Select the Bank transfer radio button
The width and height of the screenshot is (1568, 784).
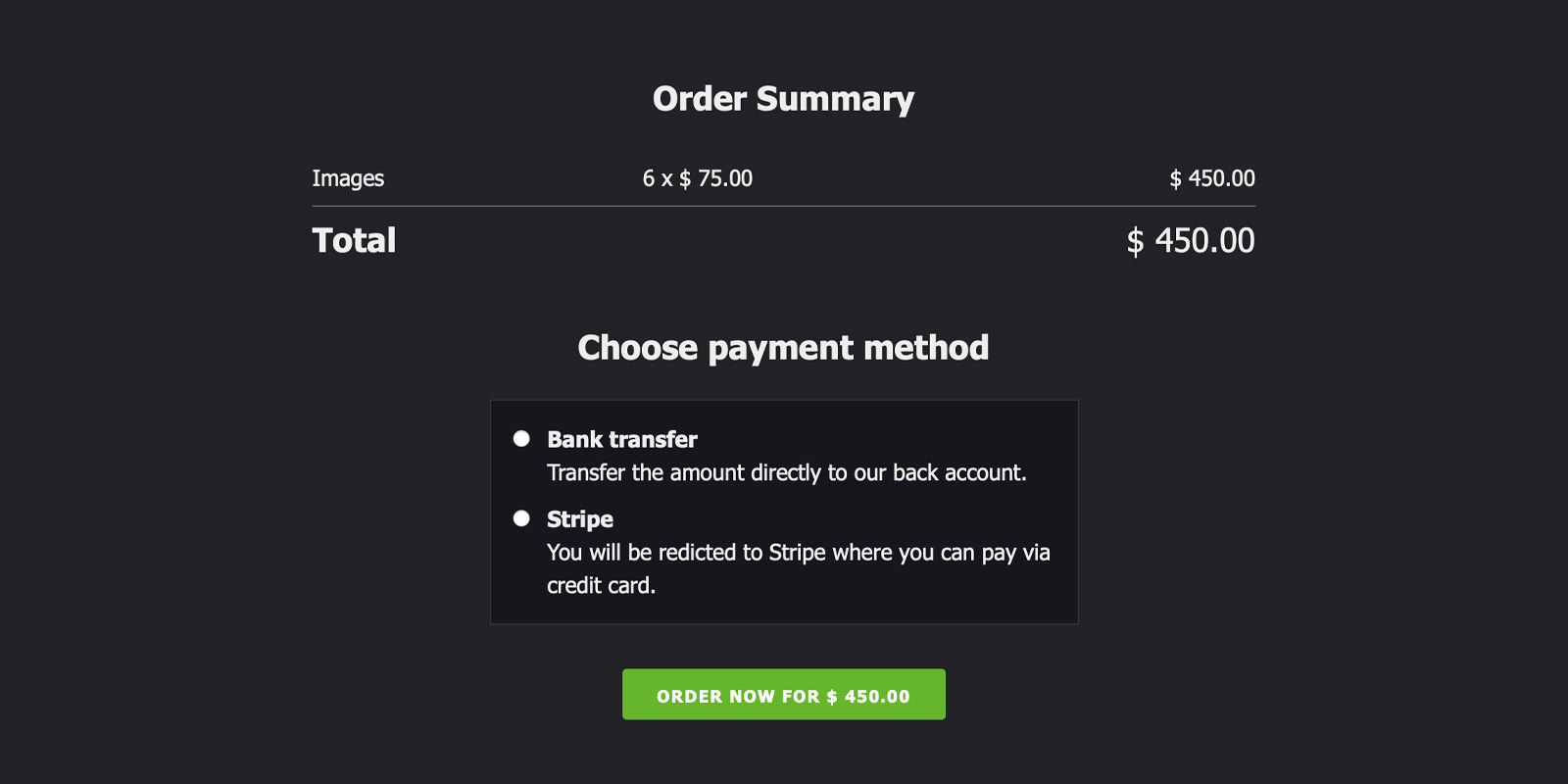click(x=521, y=439)
